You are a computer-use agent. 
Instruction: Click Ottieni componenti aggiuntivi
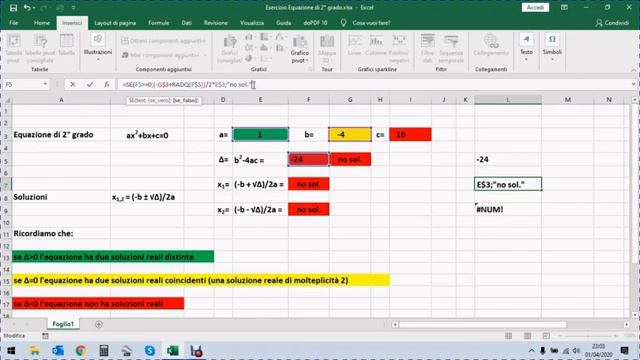(x=163, y=41)
